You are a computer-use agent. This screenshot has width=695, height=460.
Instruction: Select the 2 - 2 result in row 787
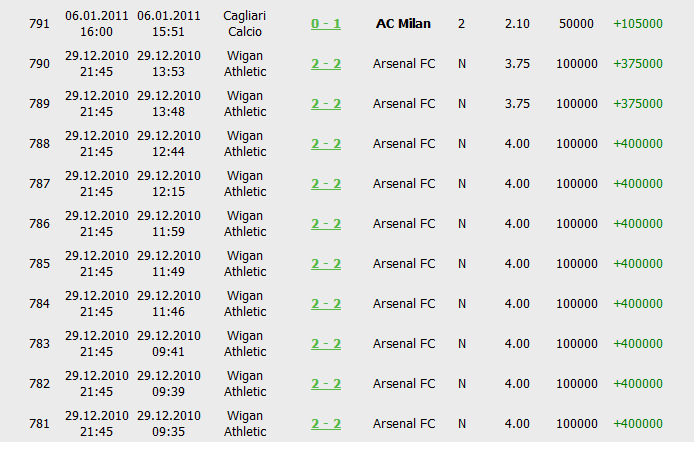(x=325, y=184)
